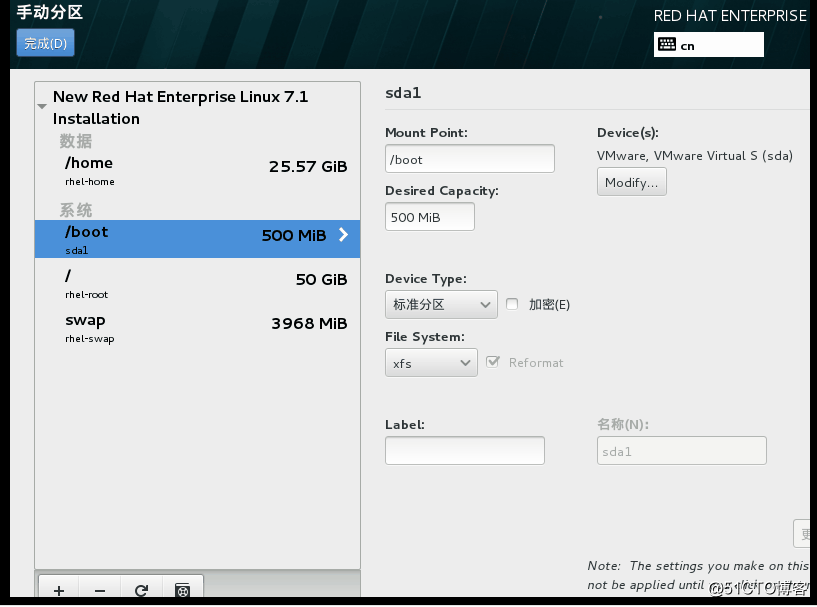This screenshot has width=817, height=607.
Task: Select the /home rhel-home partition row
Action: click(x=197, y=171)
